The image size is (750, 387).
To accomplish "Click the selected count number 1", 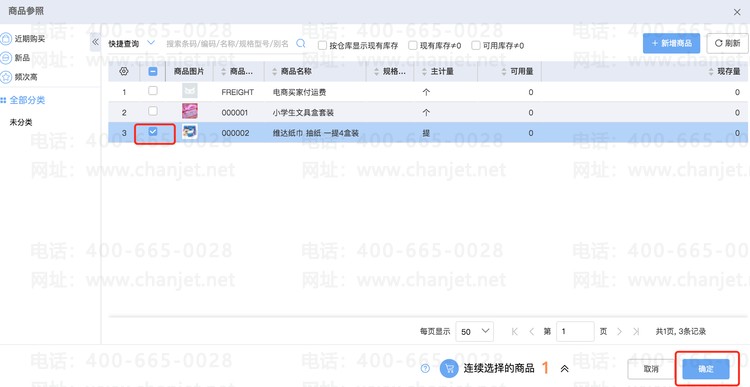I will click(x=545, y=368).
